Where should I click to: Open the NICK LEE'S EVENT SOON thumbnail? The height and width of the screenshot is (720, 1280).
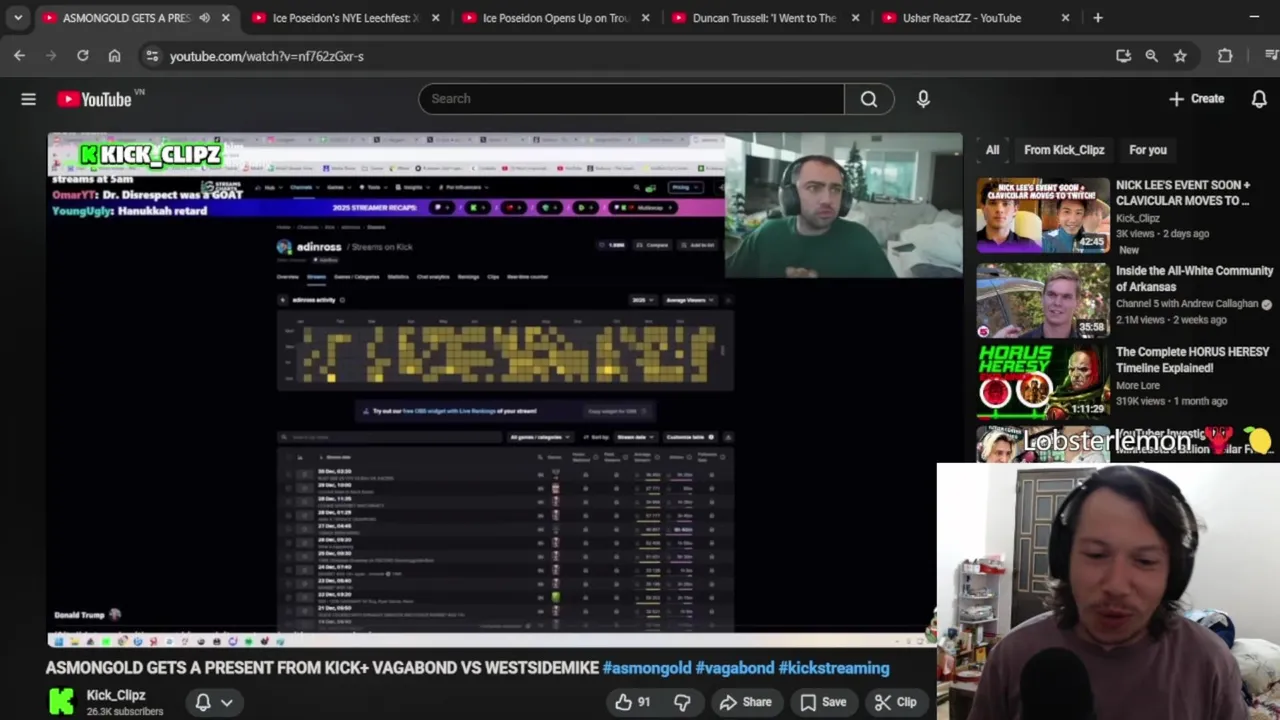[1043, 215]
